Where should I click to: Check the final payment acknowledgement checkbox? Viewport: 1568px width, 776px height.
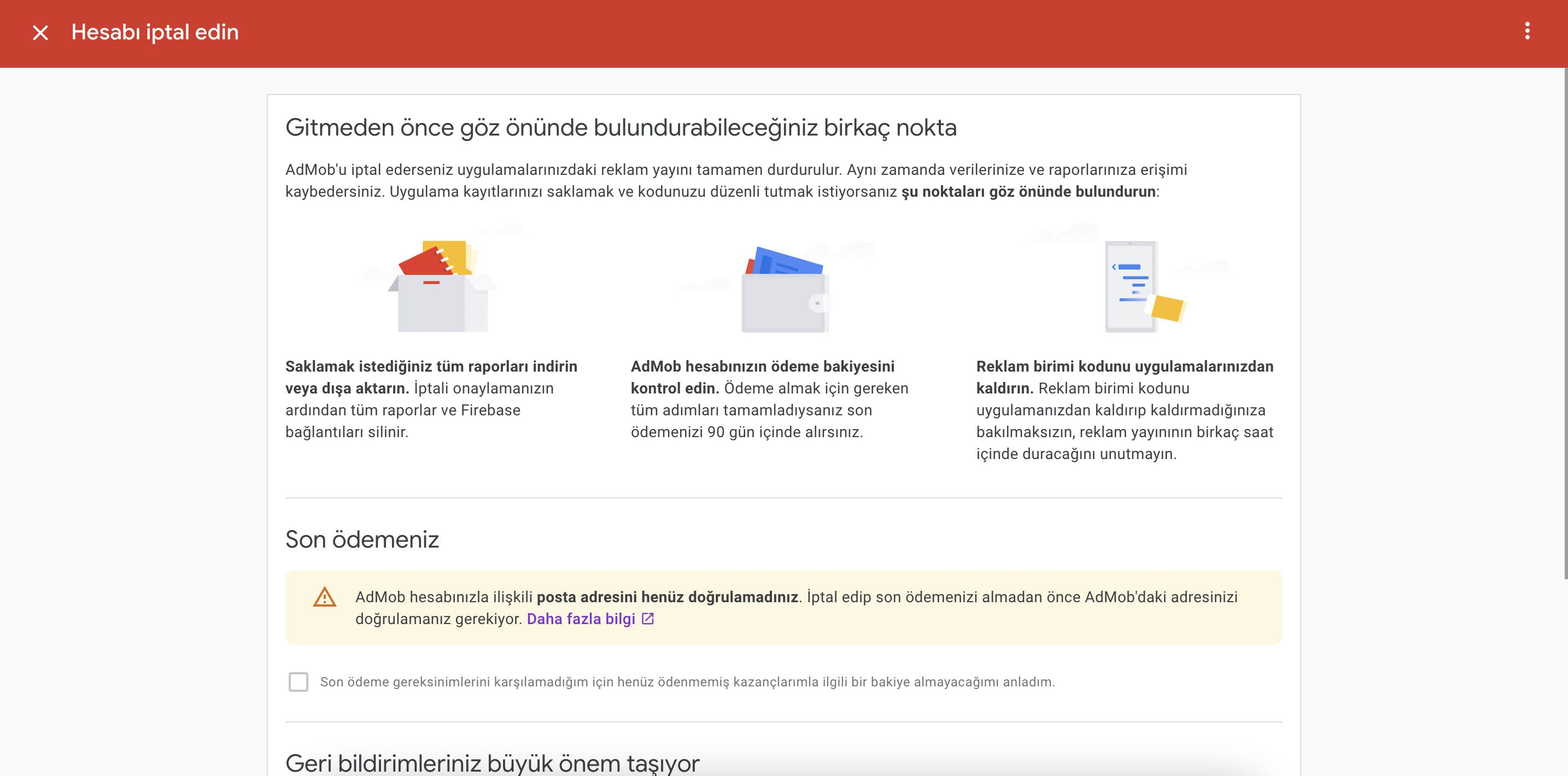pyautogui.click(x=299, y=681)
